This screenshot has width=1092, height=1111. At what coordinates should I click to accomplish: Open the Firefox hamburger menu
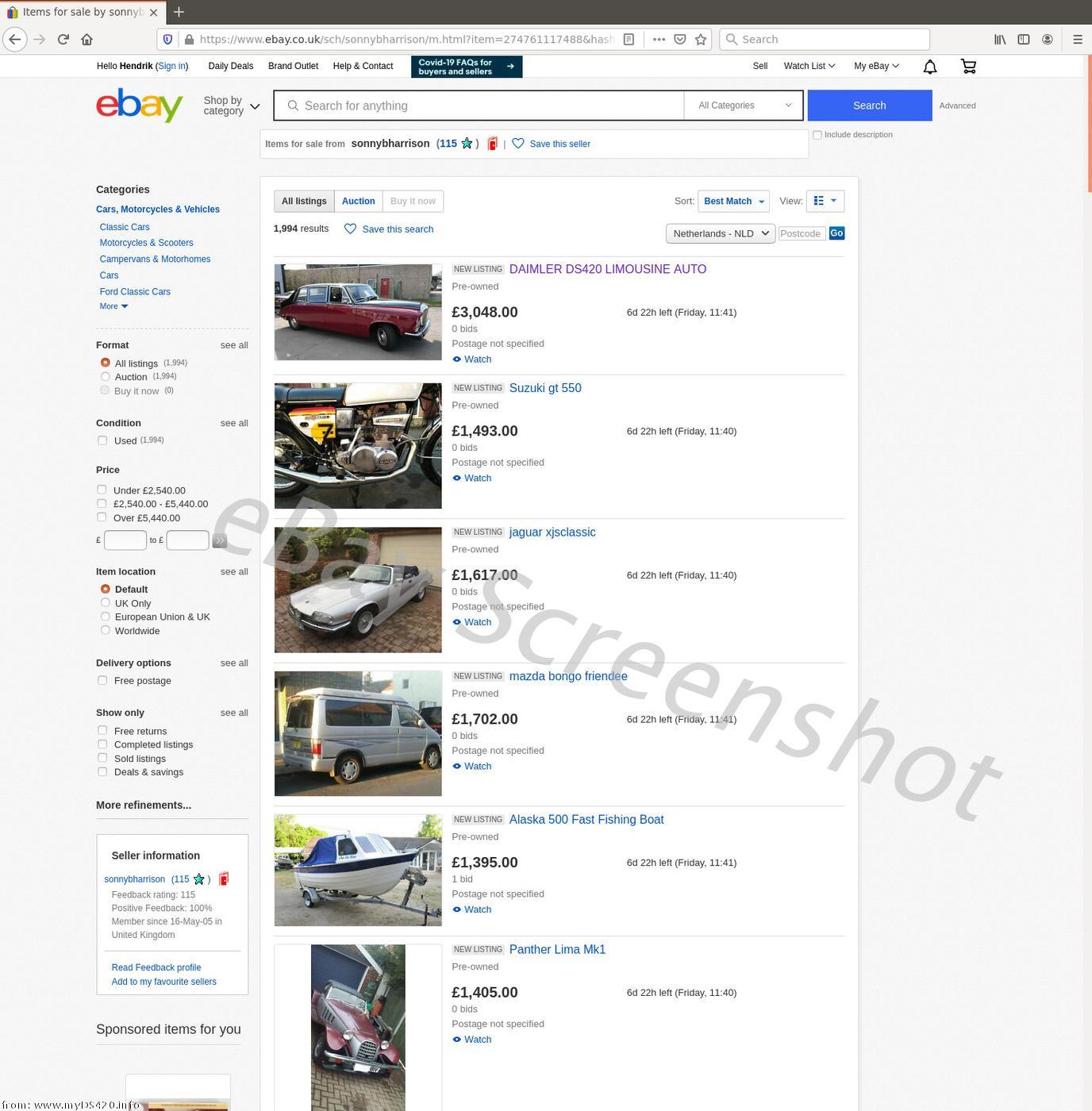pyautogui.click(x=1077, y=39)
